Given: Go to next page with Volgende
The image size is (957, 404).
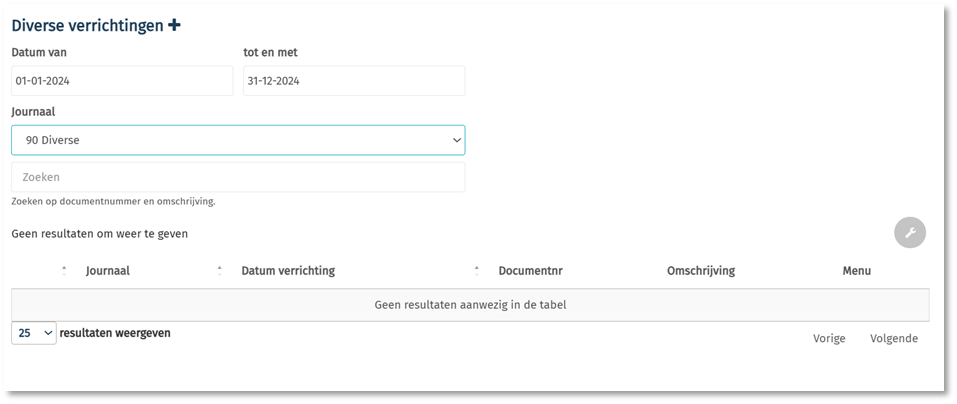Looking at the screenshot, I should point(894,339).
